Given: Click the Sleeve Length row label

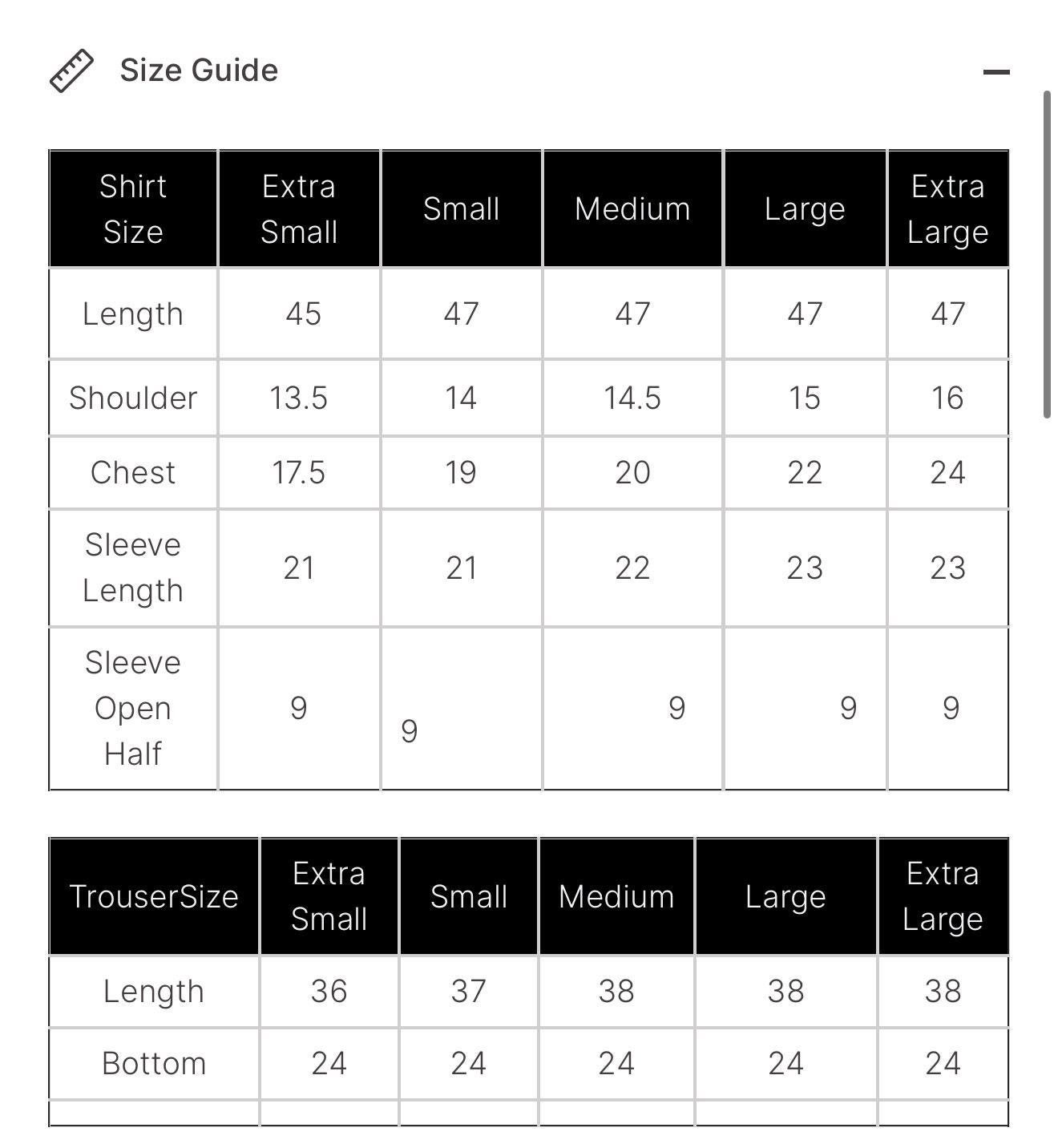Looking at the screenshot, I should click(x=133, y=568).
